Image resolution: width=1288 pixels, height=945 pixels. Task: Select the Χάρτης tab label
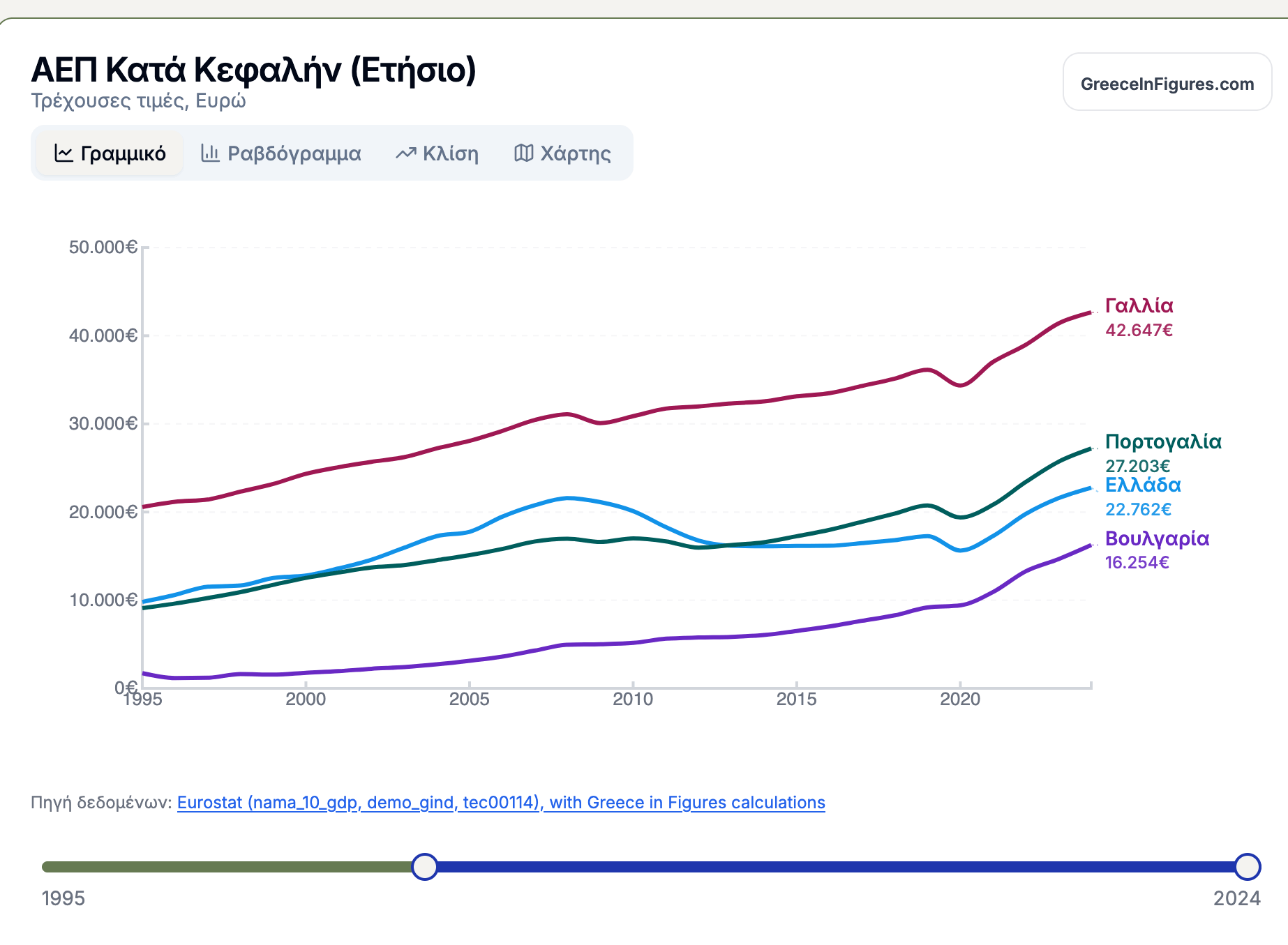pos(575,153)
